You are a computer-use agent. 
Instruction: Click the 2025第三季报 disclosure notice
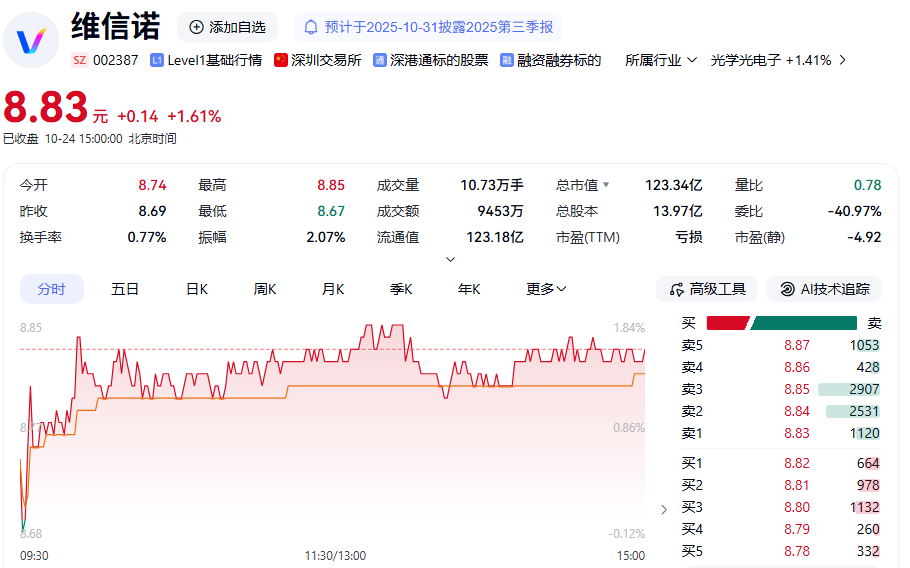pyautogui.click(x=432, y=27)
